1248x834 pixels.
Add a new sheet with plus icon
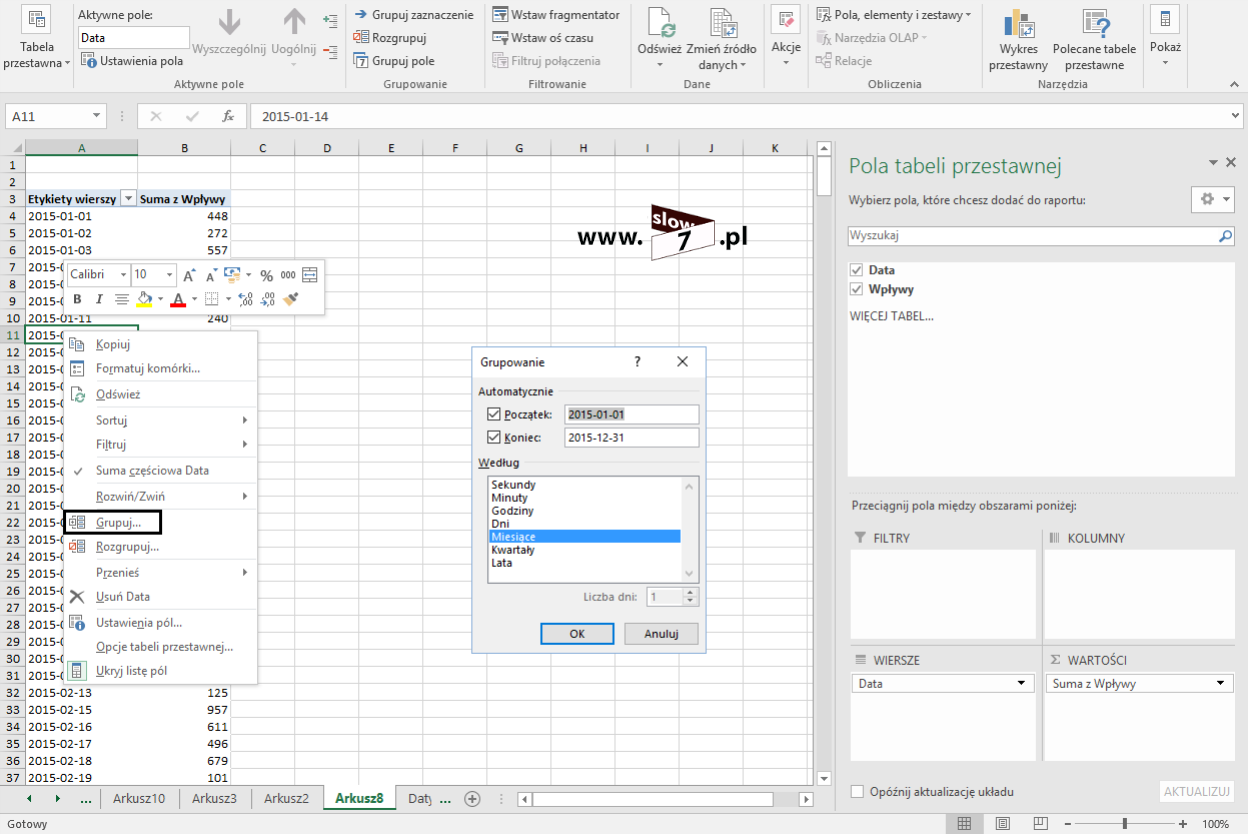point(473,798)
